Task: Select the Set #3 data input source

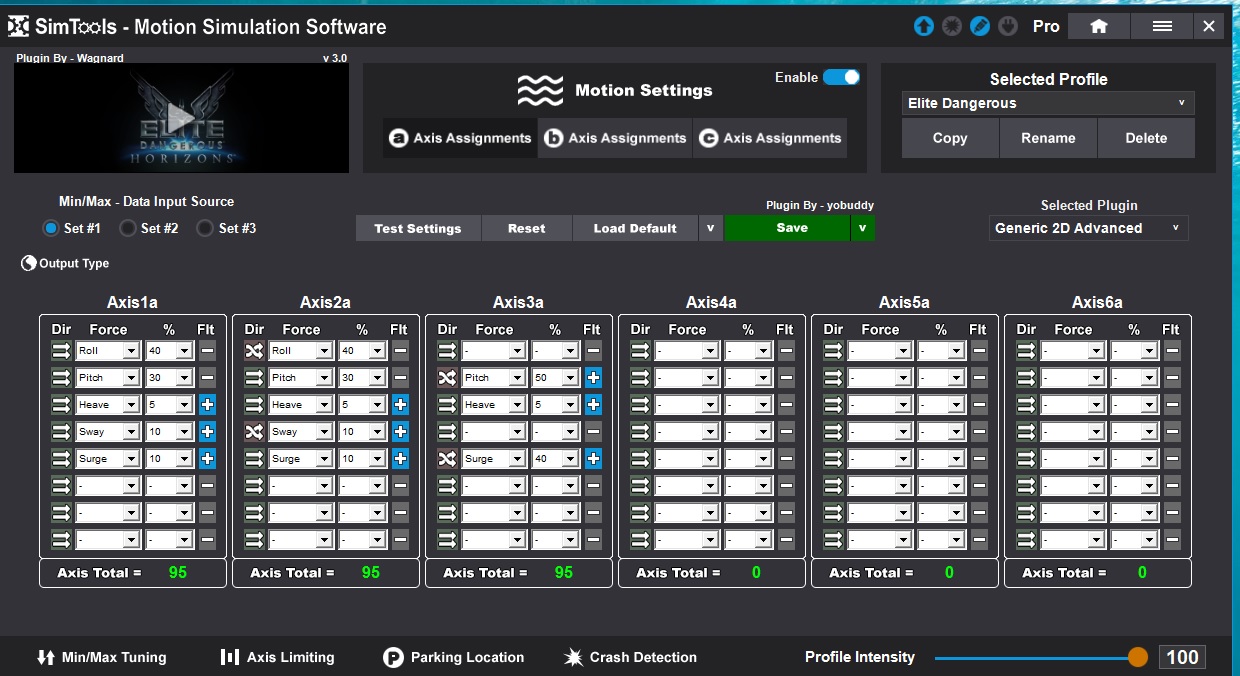Action: tap(205, 228)
